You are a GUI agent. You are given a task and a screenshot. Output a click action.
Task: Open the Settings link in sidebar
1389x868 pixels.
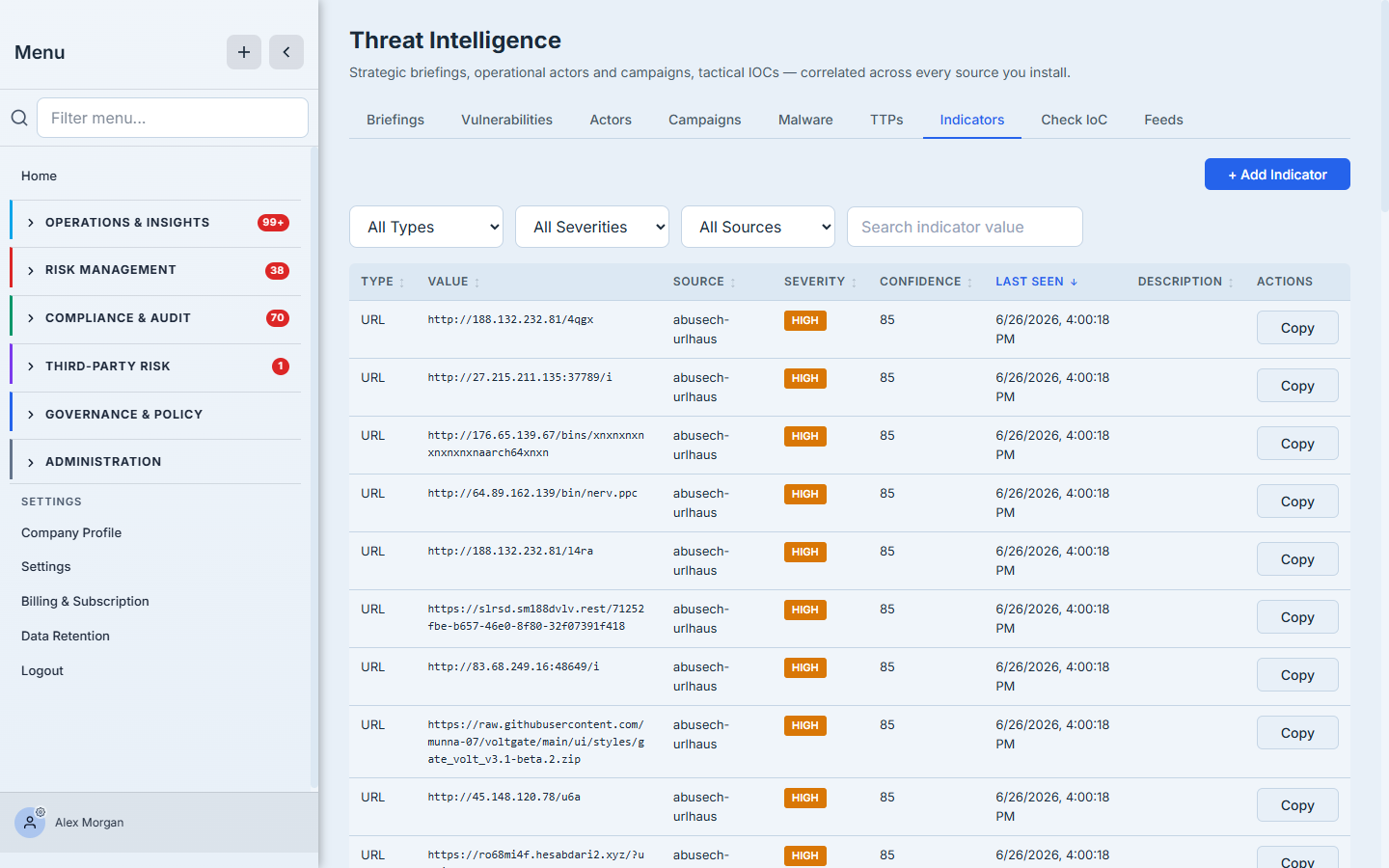(46, 567)
